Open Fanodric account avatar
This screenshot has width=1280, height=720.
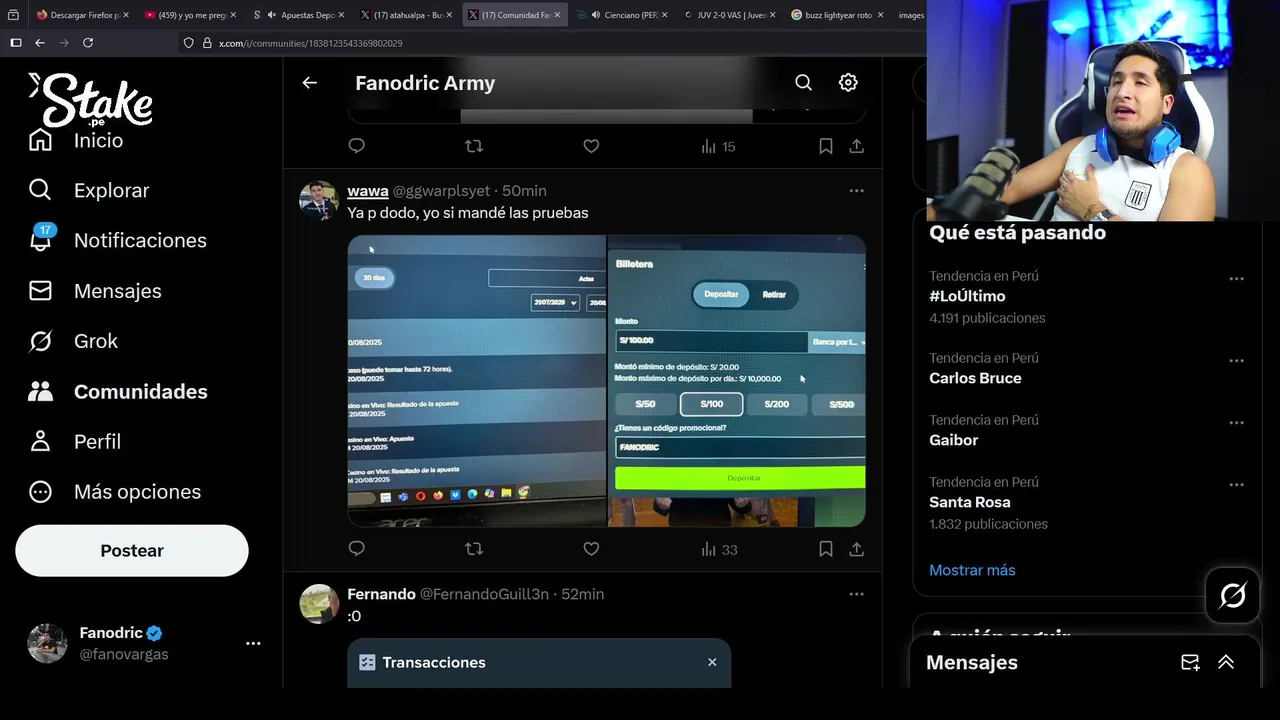[x=47, y=643]
